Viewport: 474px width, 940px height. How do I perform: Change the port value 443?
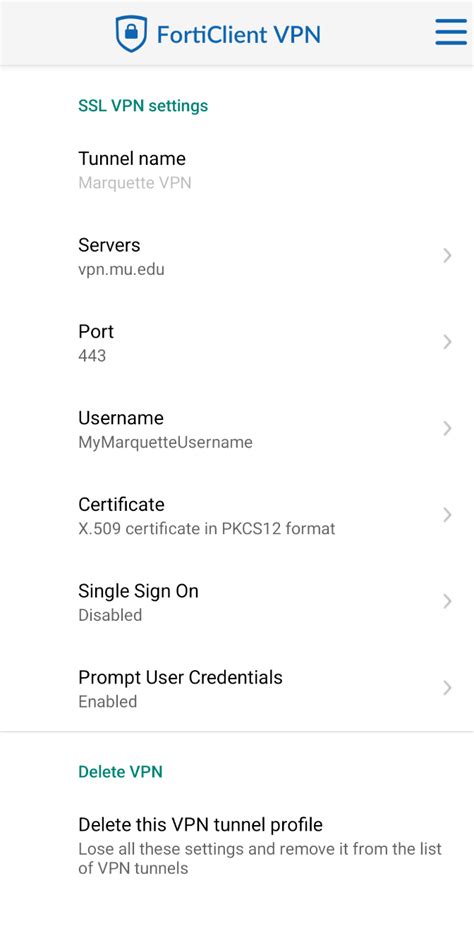pyautogui.click(x=92, y=356)
